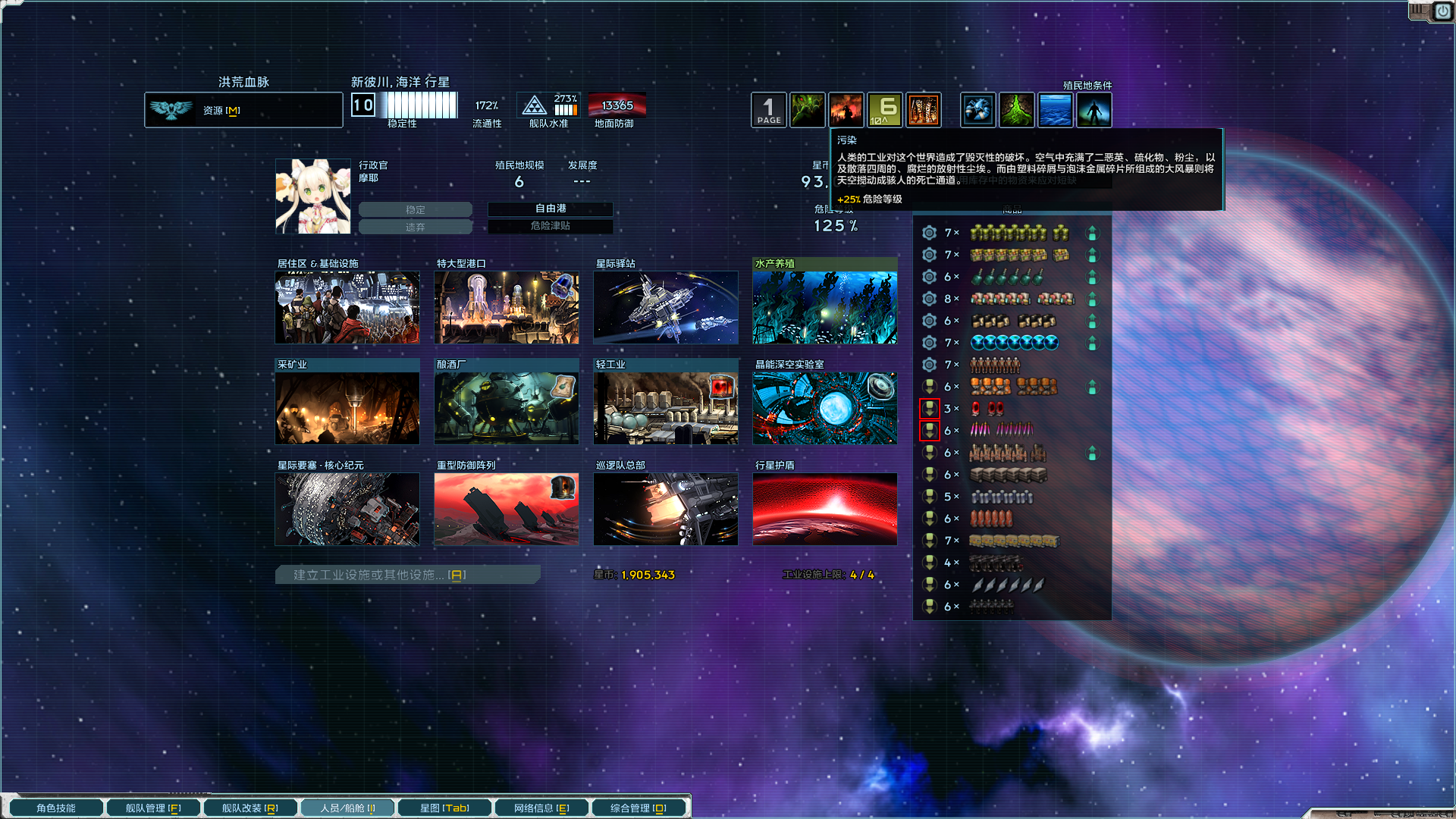Switch to 星图 [Tab] tab
The image size is (1456, 819).
pyautogui.click(x=444, y=808)
